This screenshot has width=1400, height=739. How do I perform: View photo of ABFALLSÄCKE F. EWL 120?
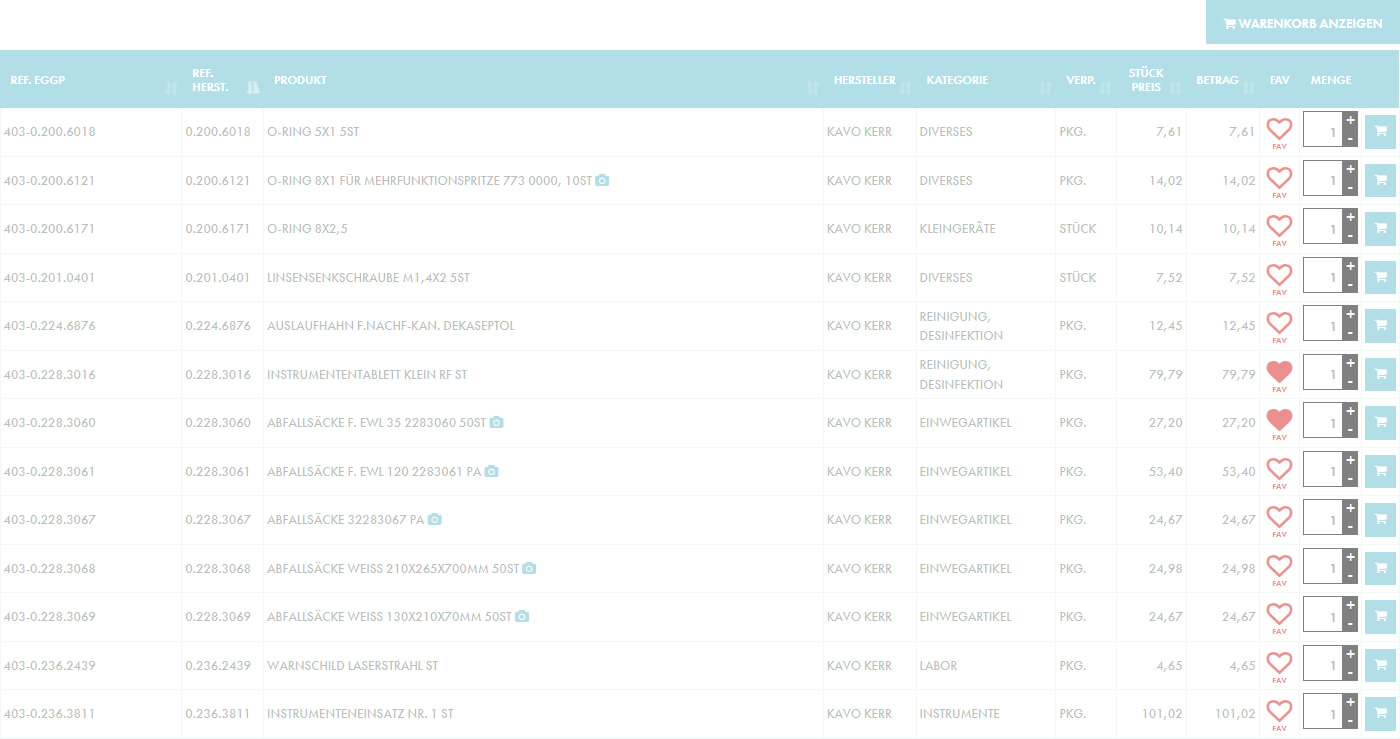491,471
